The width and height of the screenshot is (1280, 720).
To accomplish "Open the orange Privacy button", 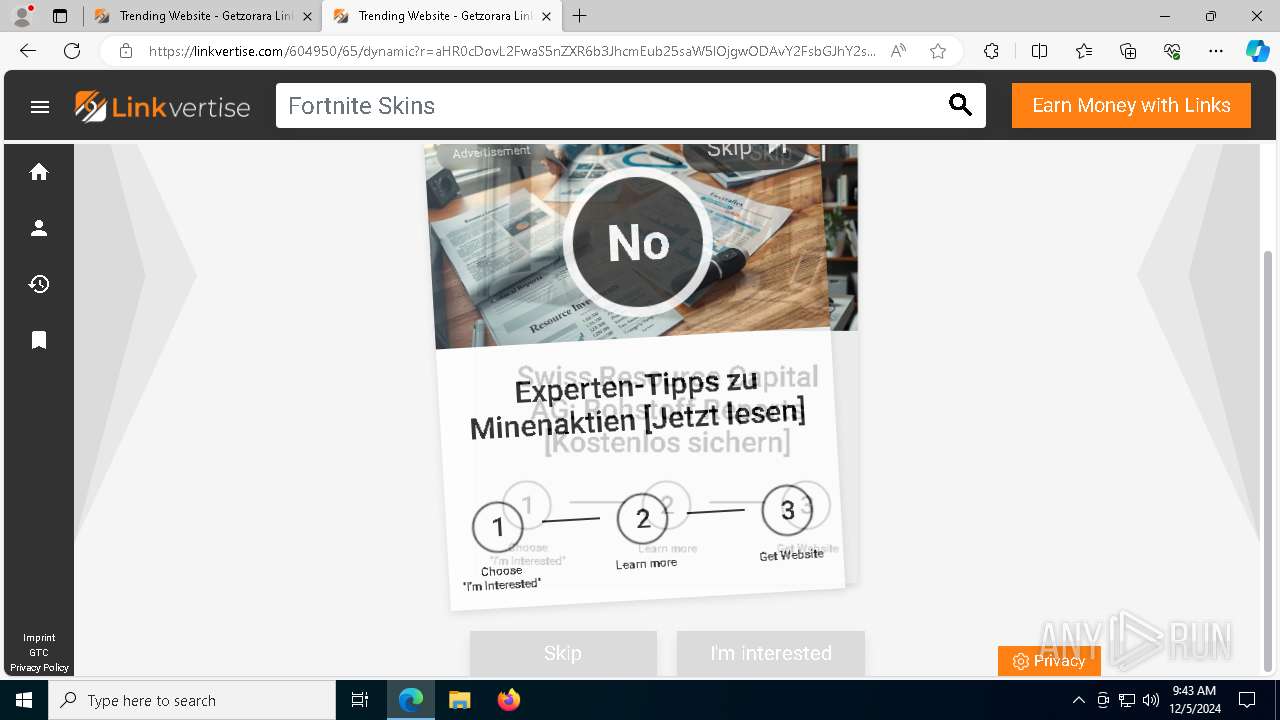I will 1049,661.
